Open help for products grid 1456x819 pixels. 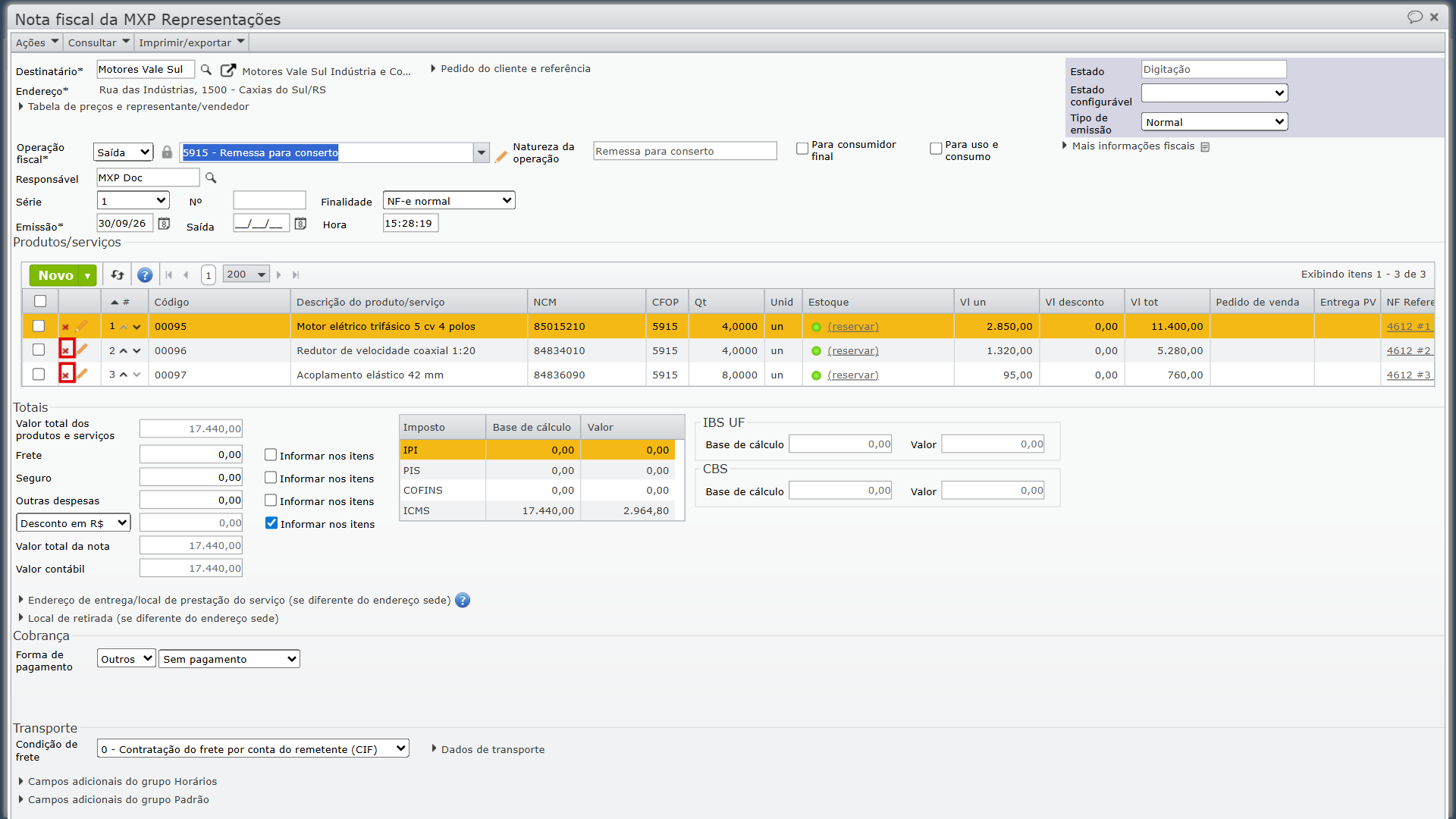pos(145,275)
